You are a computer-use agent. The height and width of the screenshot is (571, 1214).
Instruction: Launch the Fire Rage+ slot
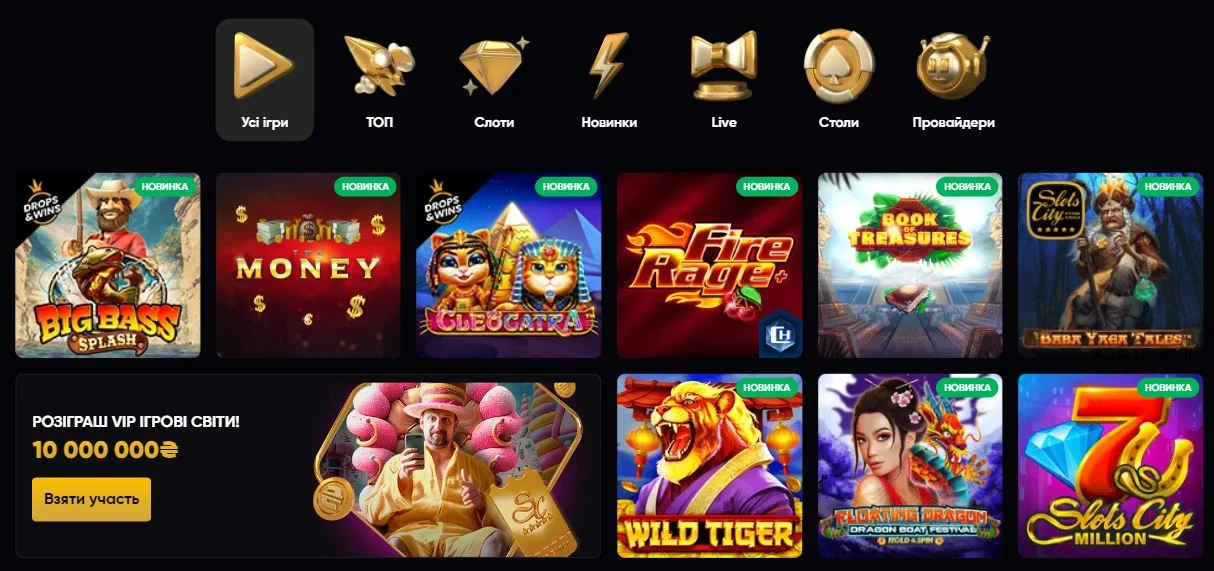710,265
